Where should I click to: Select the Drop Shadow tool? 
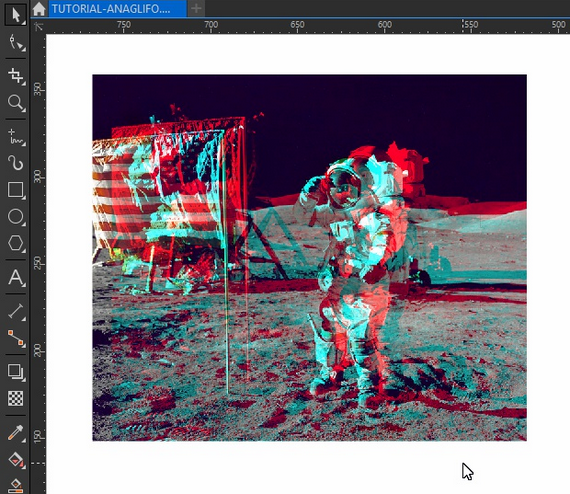click(15, 371)
